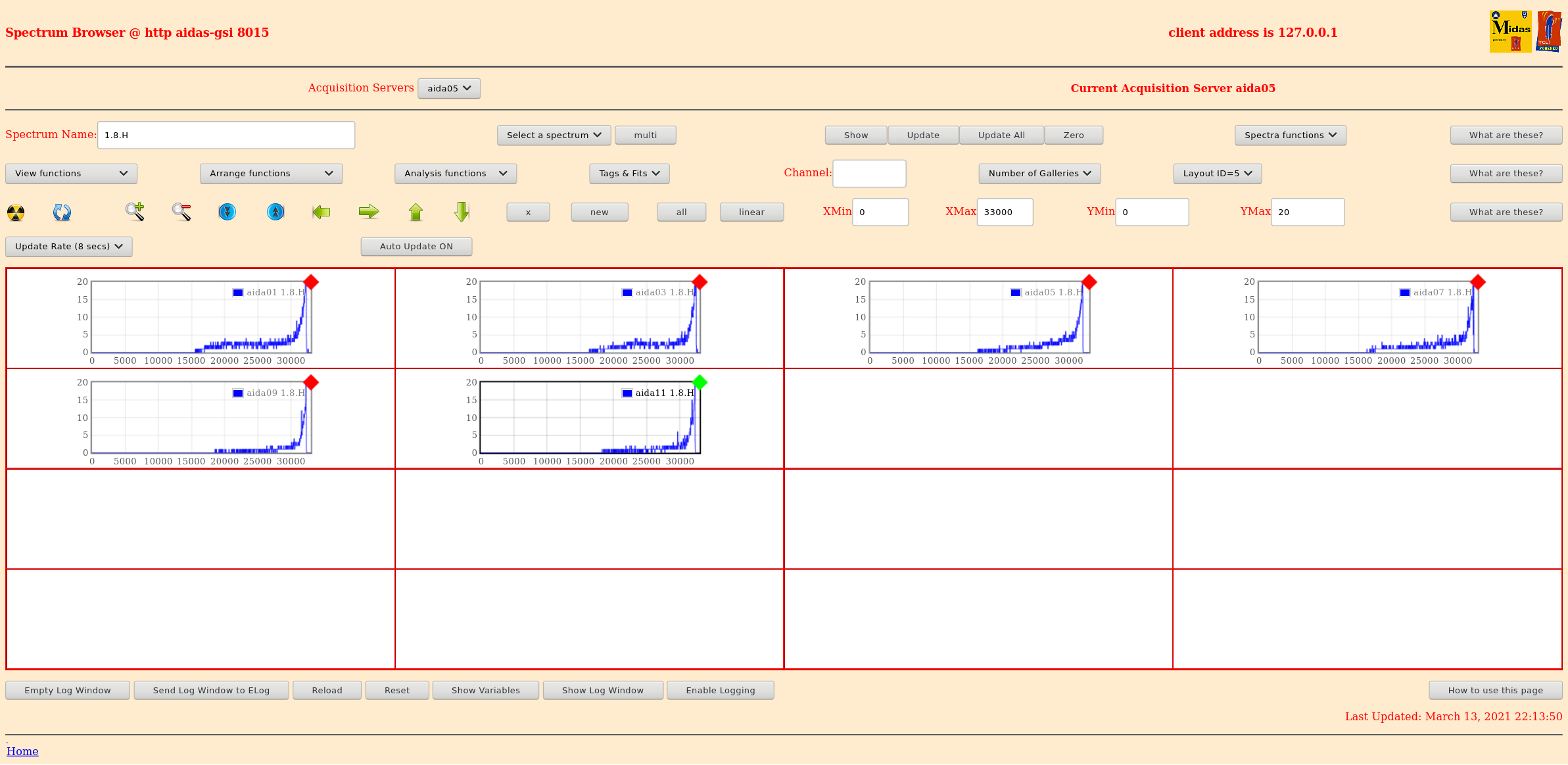Open the Layout ID=5 dropdown
Screen dimensions: 1568x765
(x=1218, y=174)
